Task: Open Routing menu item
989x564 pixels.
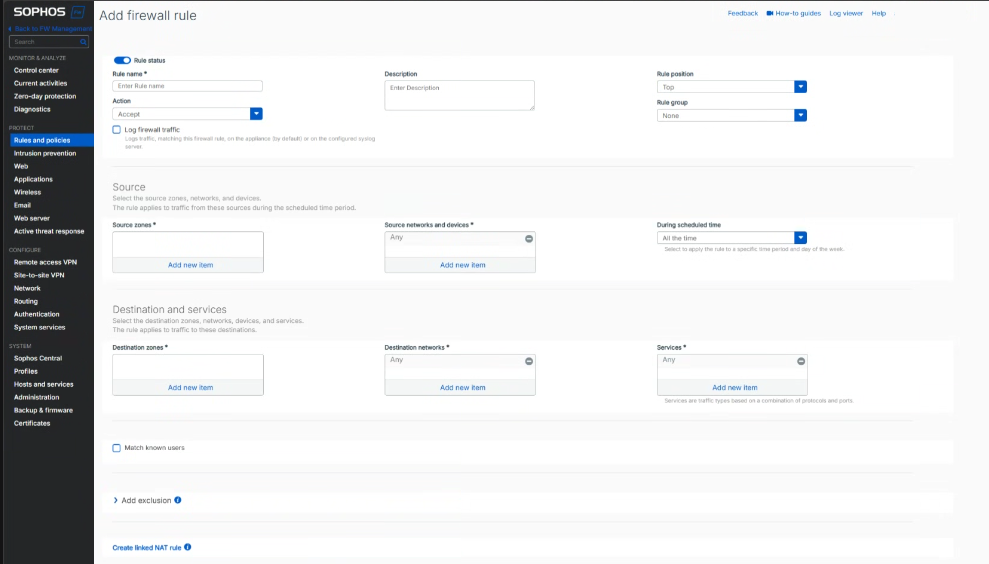Action: 26,302
